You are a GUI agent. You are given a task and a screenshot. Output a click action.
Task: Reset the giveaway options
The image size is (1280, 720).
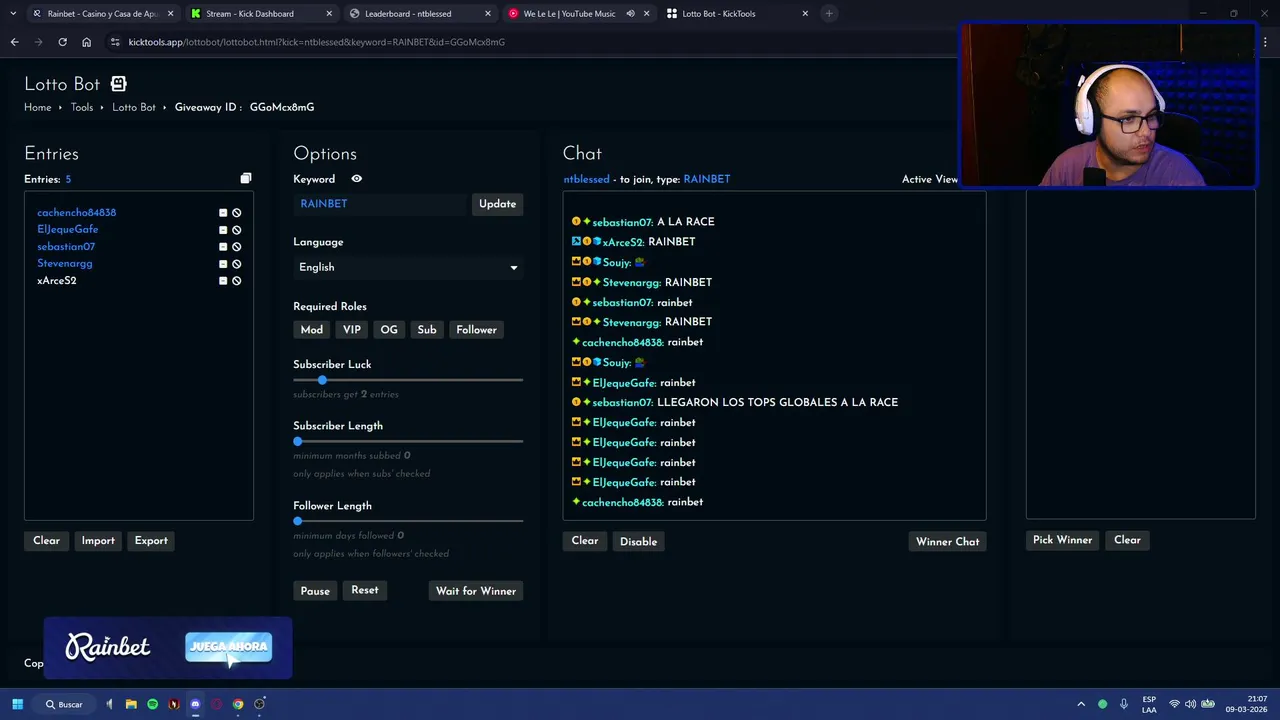point(365,590)
